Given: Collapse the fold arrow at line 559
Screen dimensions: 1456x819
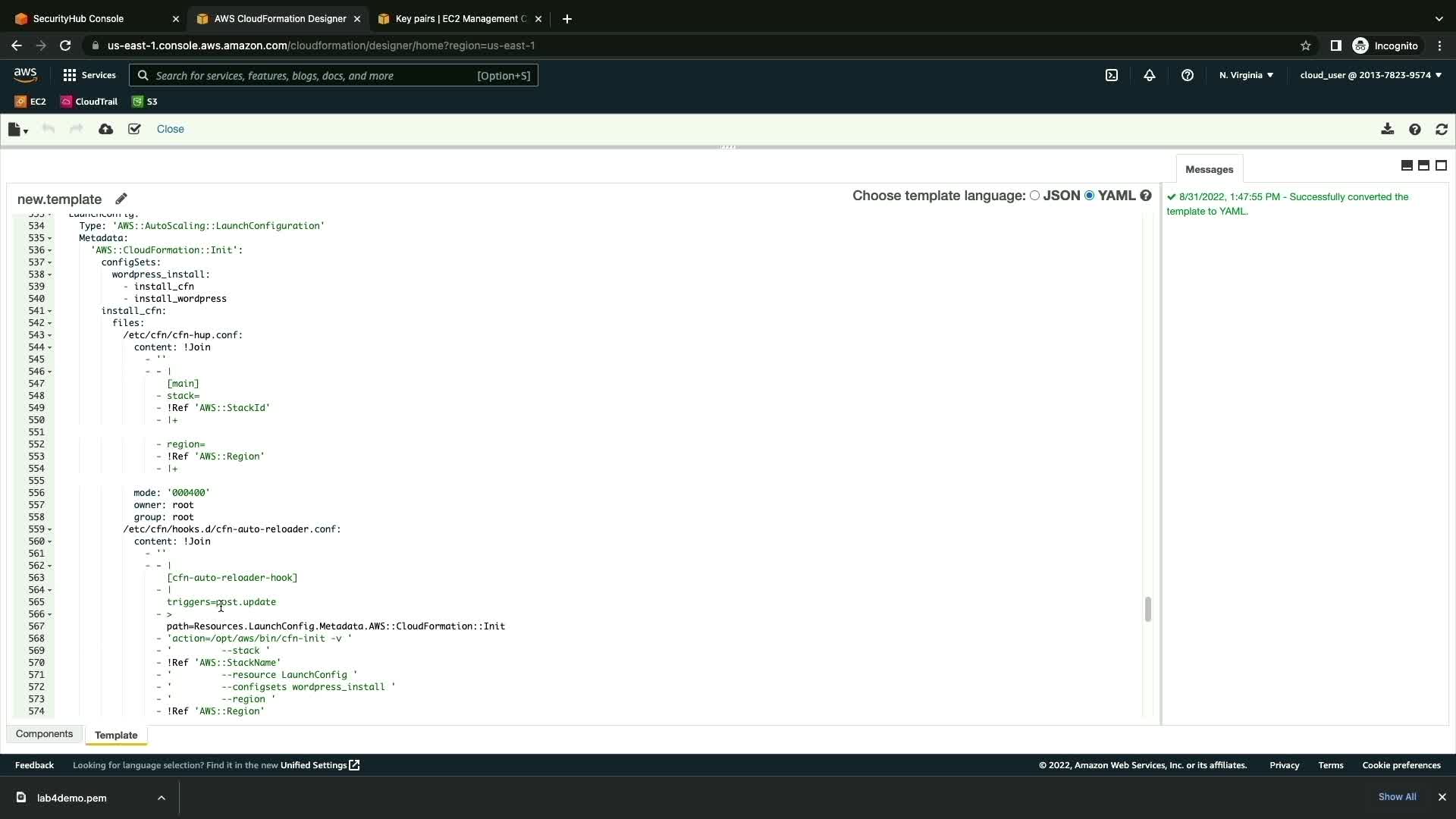Looking at the screenshot, I should point(50,529).
